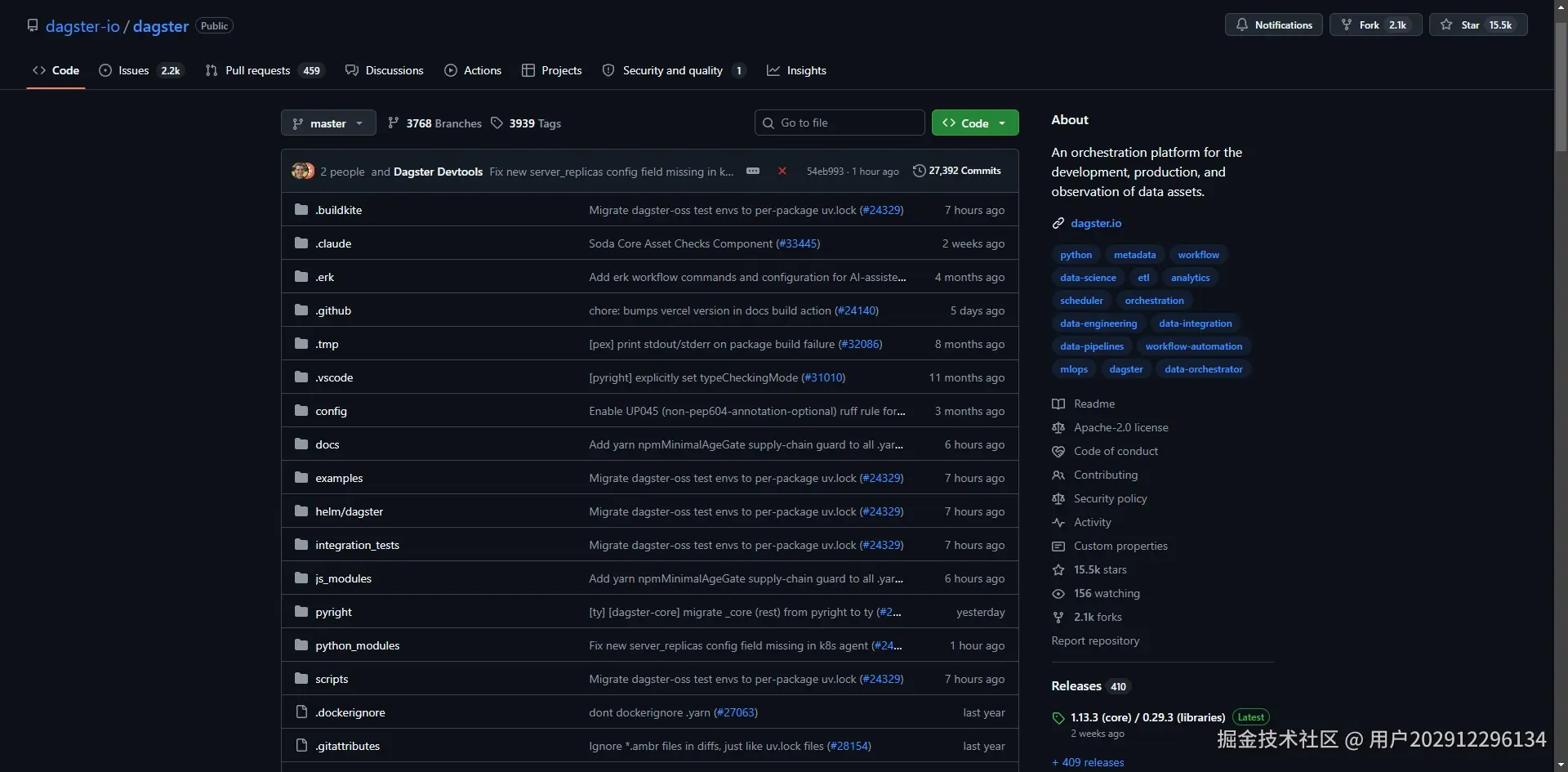1568x772 pixels.
Task: Click the repository icon beside dagster-io
Action: (33, 25)
